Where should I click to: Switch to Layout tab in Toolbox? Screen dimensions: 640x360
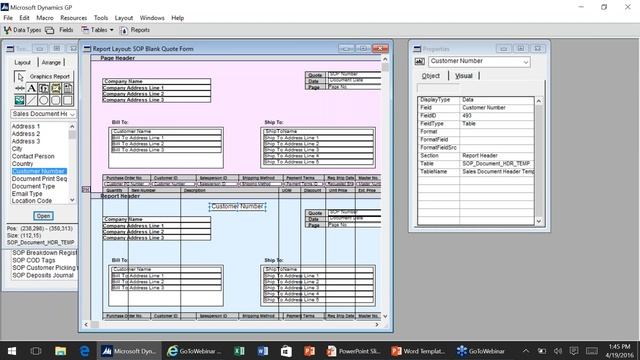[22, 62]
